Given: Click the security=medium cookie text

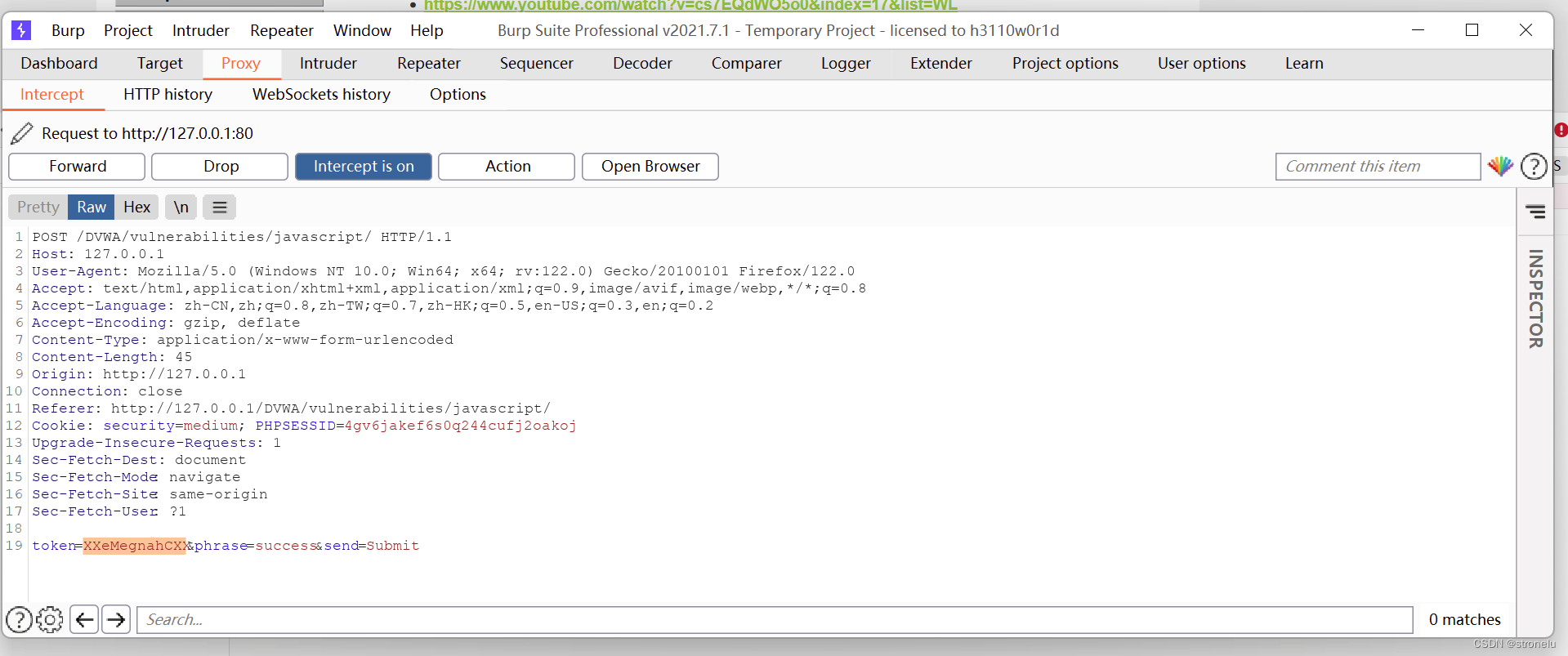Looking at the screenshot, I should pos(170,426).
